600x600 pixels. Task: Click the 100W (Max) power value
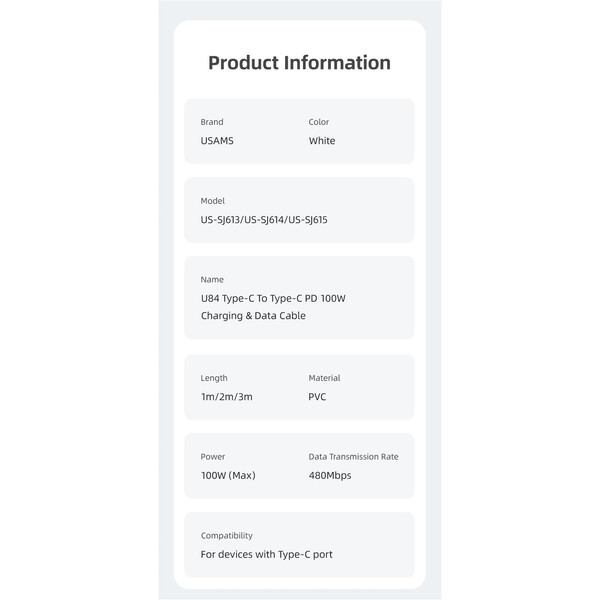pyautogui.click(x=228, y=476)
